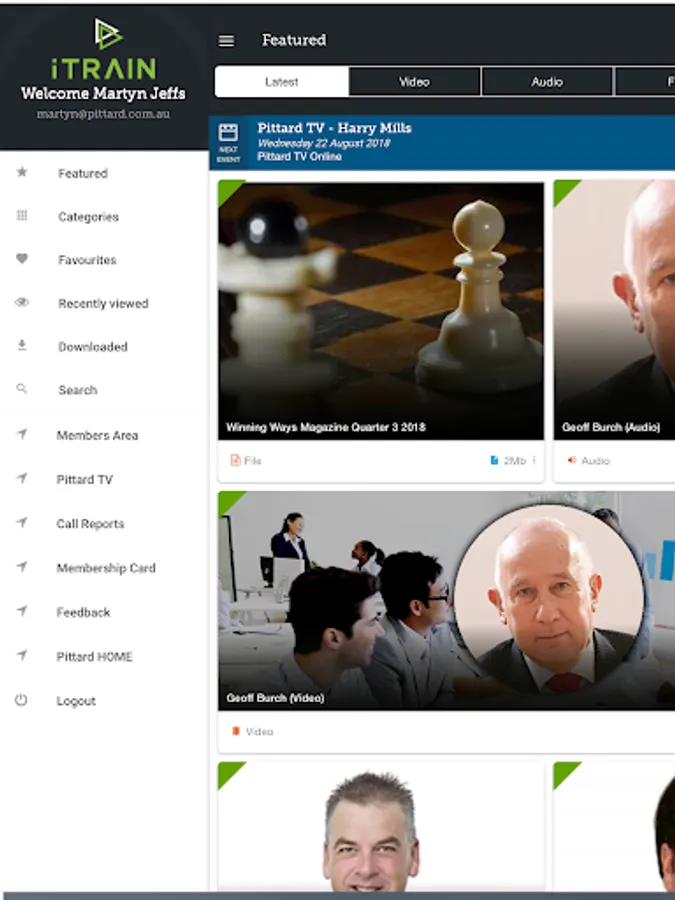This screenshot has height=900, width=675.
Task: Click the arrow icon beside Pittard HOME
Action: 22,655
